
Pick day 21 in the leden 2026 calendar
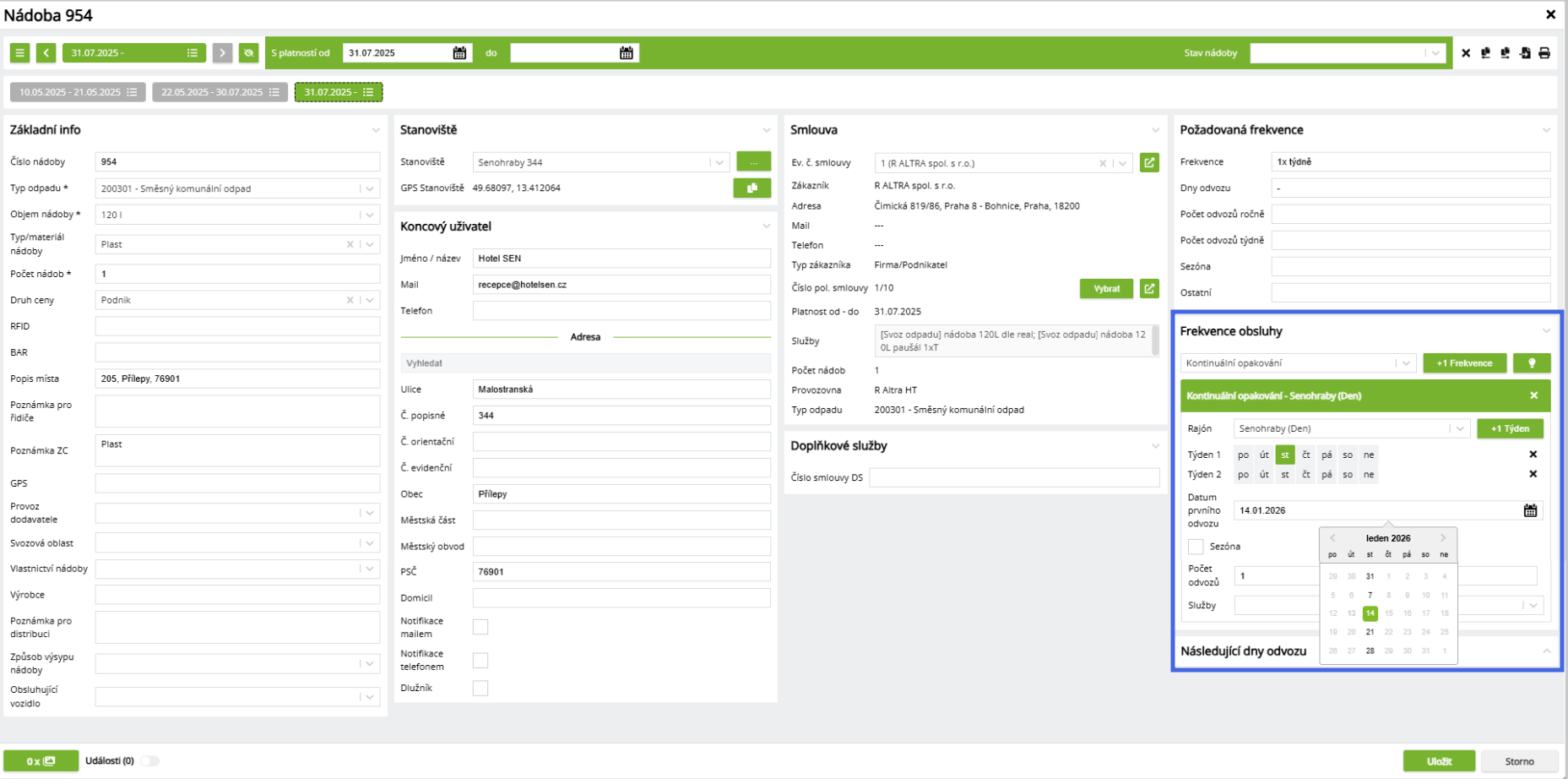click(x=1370, y=632)
